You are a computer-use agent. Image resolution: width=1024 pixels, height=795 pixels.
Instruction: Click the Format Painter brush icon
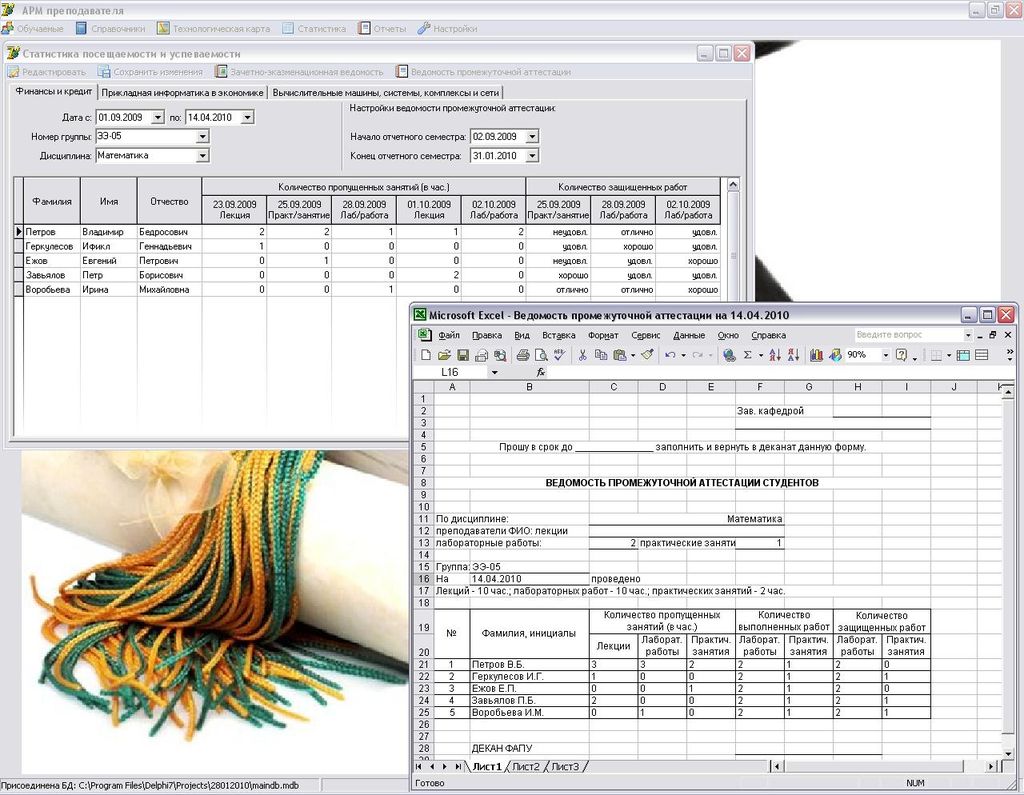(647, 355)
